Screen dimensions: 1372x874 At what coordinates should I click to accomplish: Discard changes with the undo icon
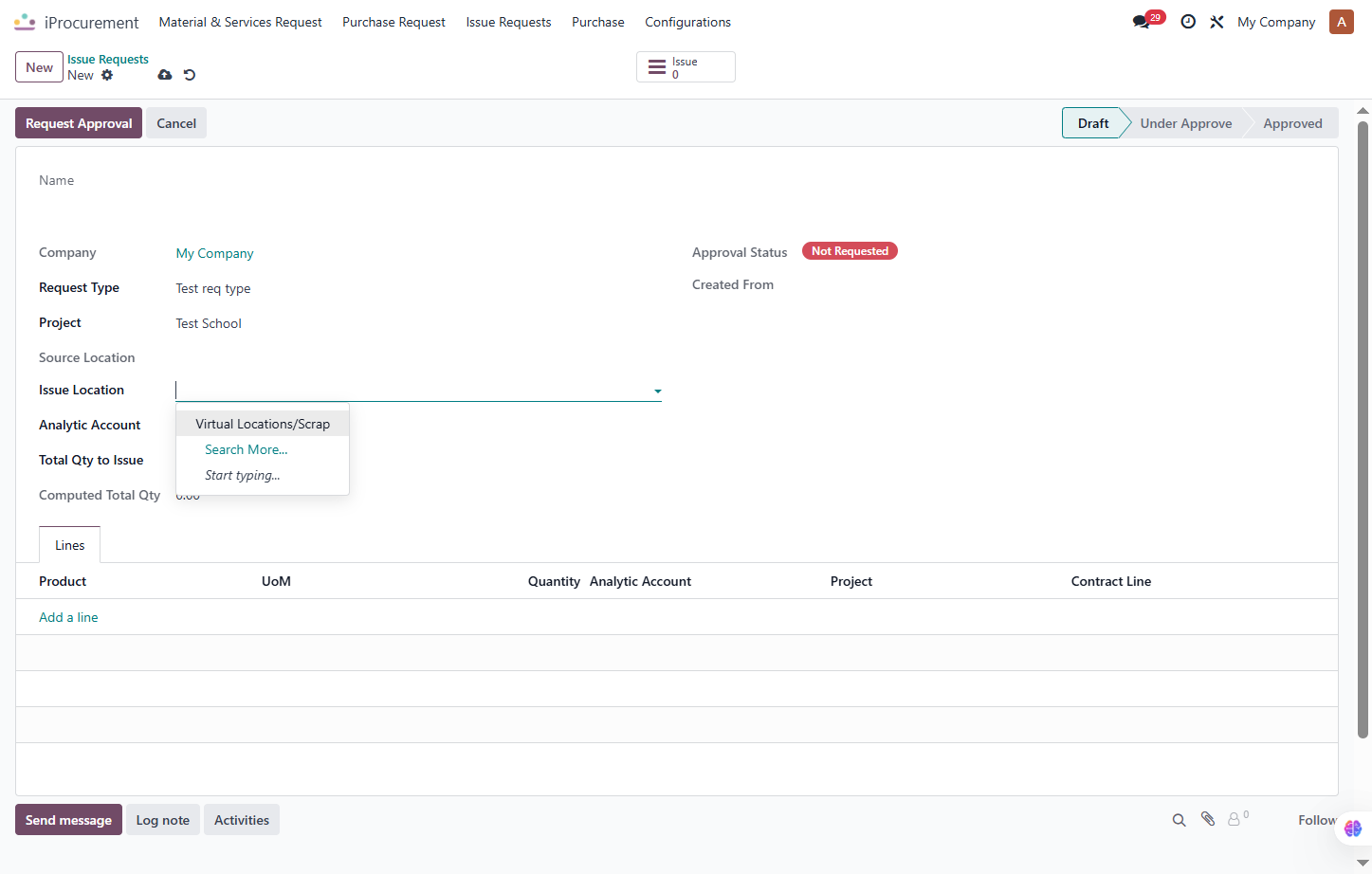[x=190, y=75]
